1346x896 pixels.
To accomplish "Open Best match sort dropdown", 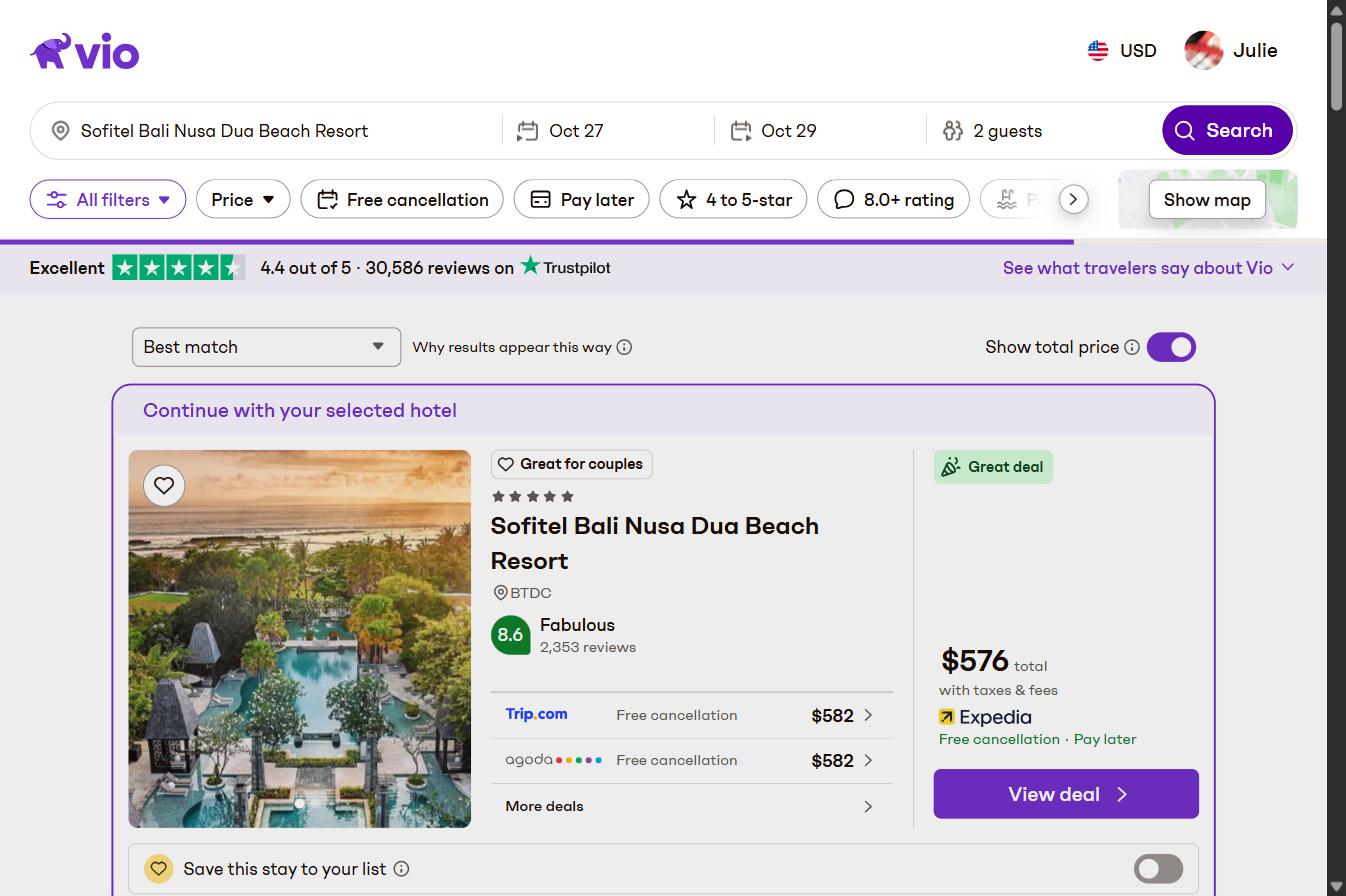I will (x=266, y=347).
